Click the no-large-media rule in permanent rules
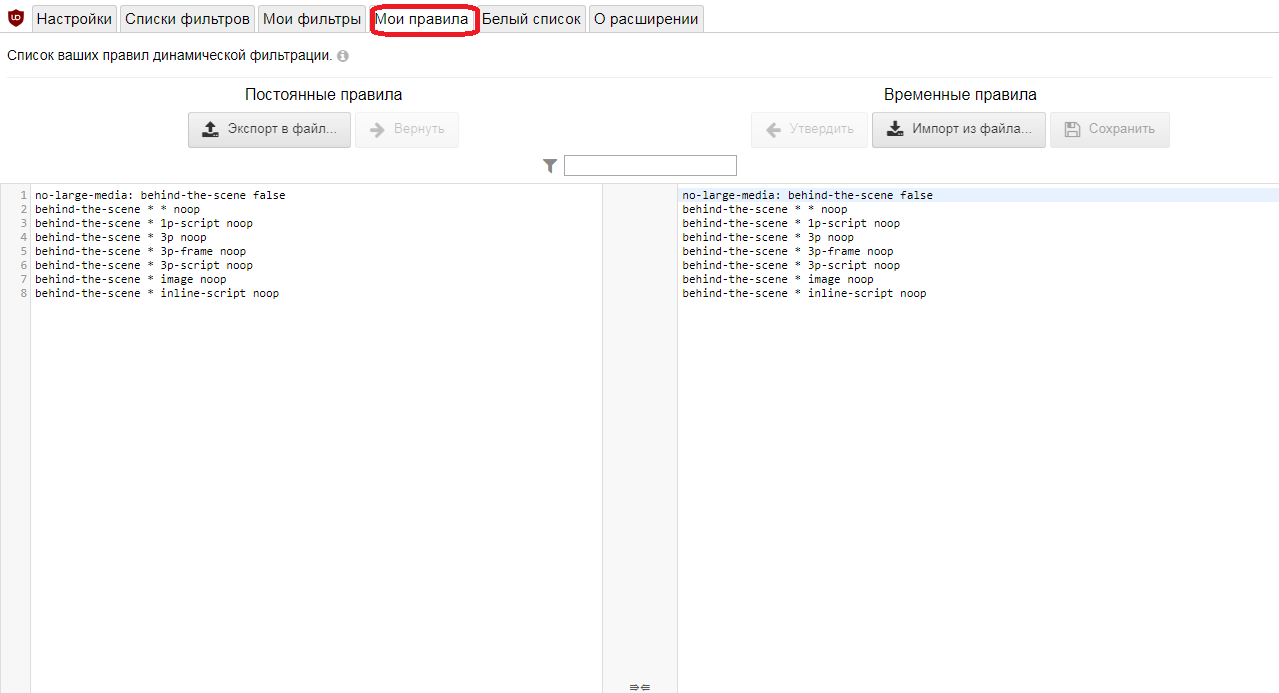1279x693 pixels. [160, 195]
